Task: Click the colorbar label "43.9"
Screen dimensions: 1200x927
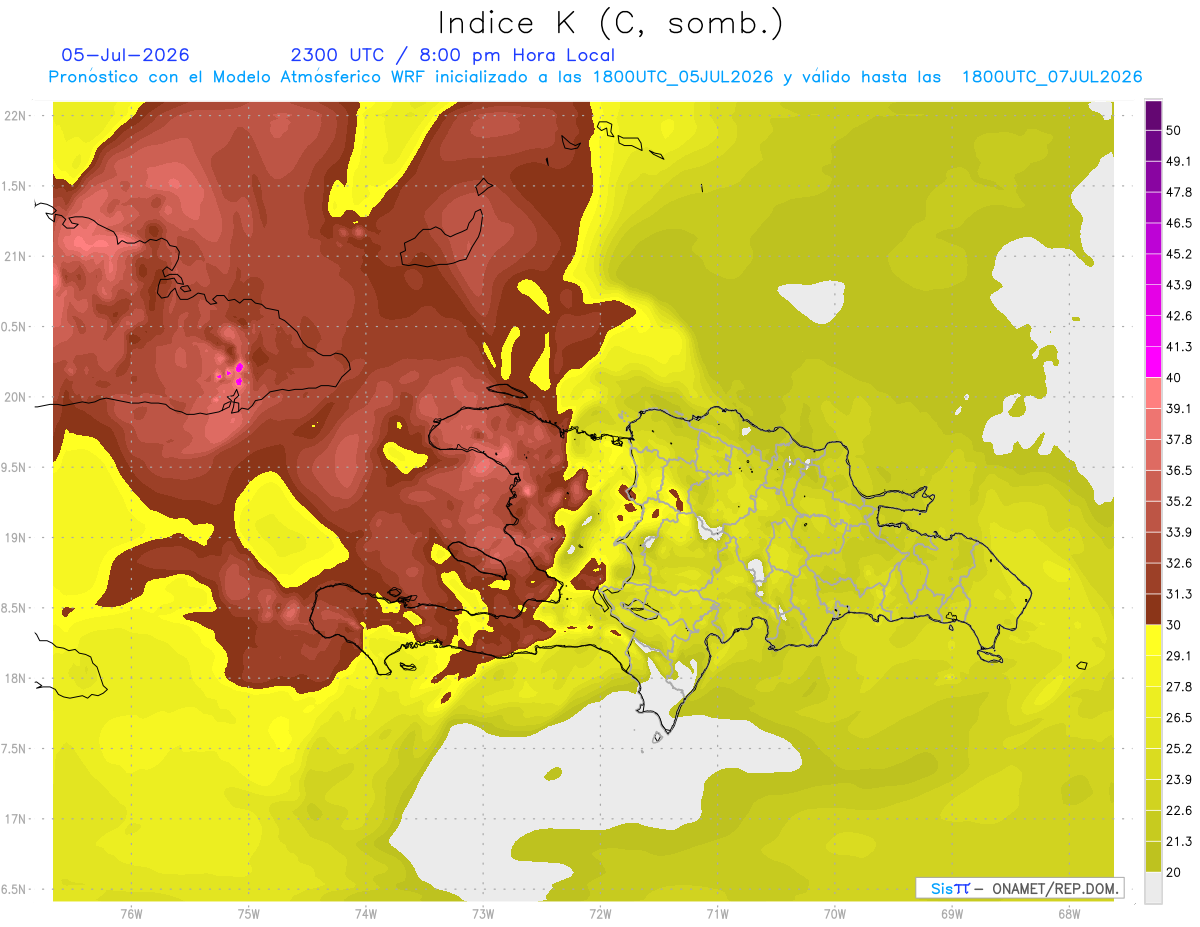Action: click(1178, 285)
